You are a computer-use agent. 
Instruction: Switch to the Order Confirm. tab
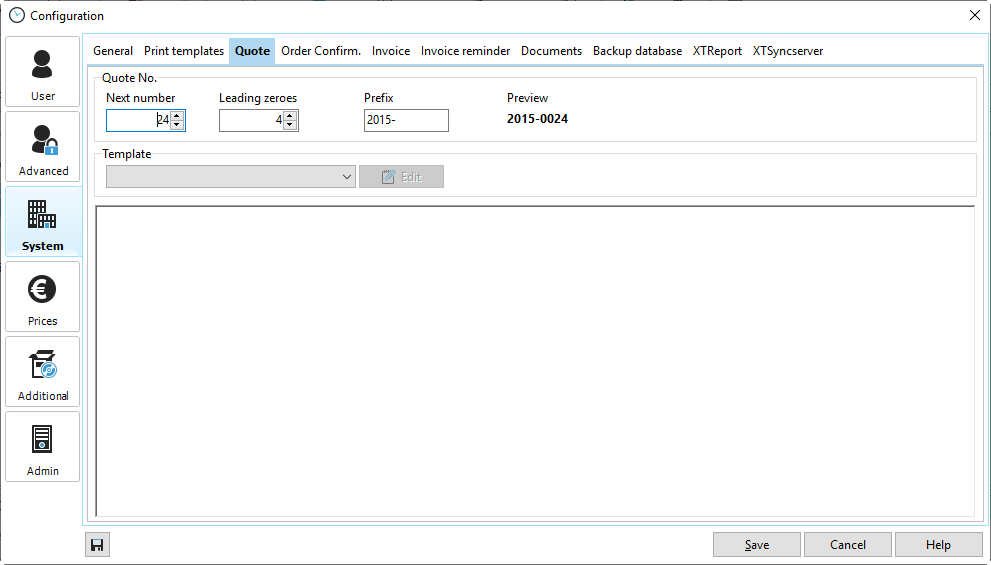pos(321,51)
